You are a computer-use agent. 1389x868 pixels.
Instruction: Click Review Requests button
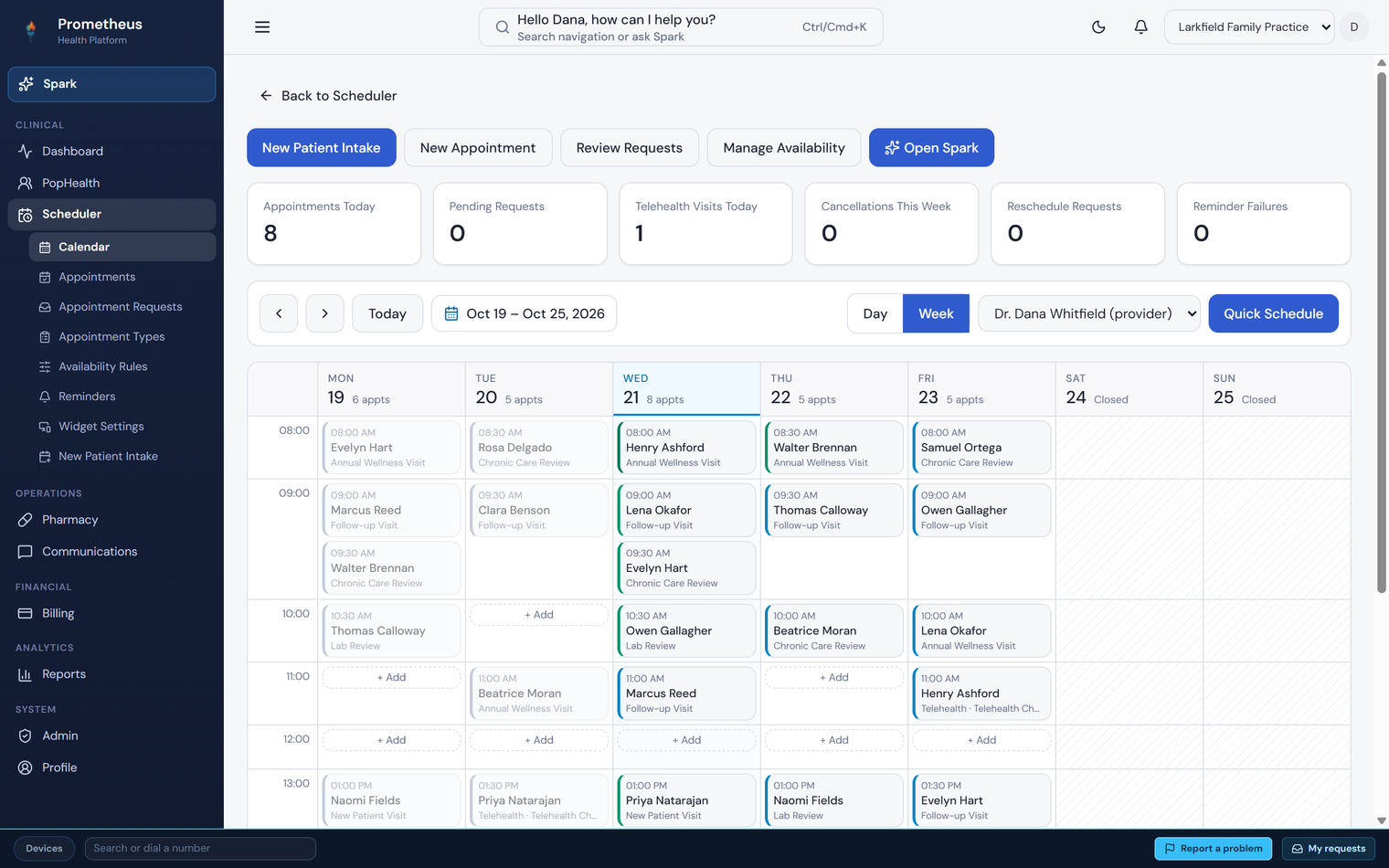(630, 148)
